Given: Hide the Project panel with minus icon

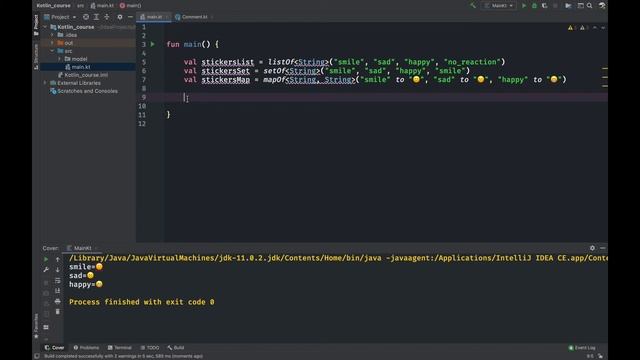Looking at the screenshot, I should point(130,17).
